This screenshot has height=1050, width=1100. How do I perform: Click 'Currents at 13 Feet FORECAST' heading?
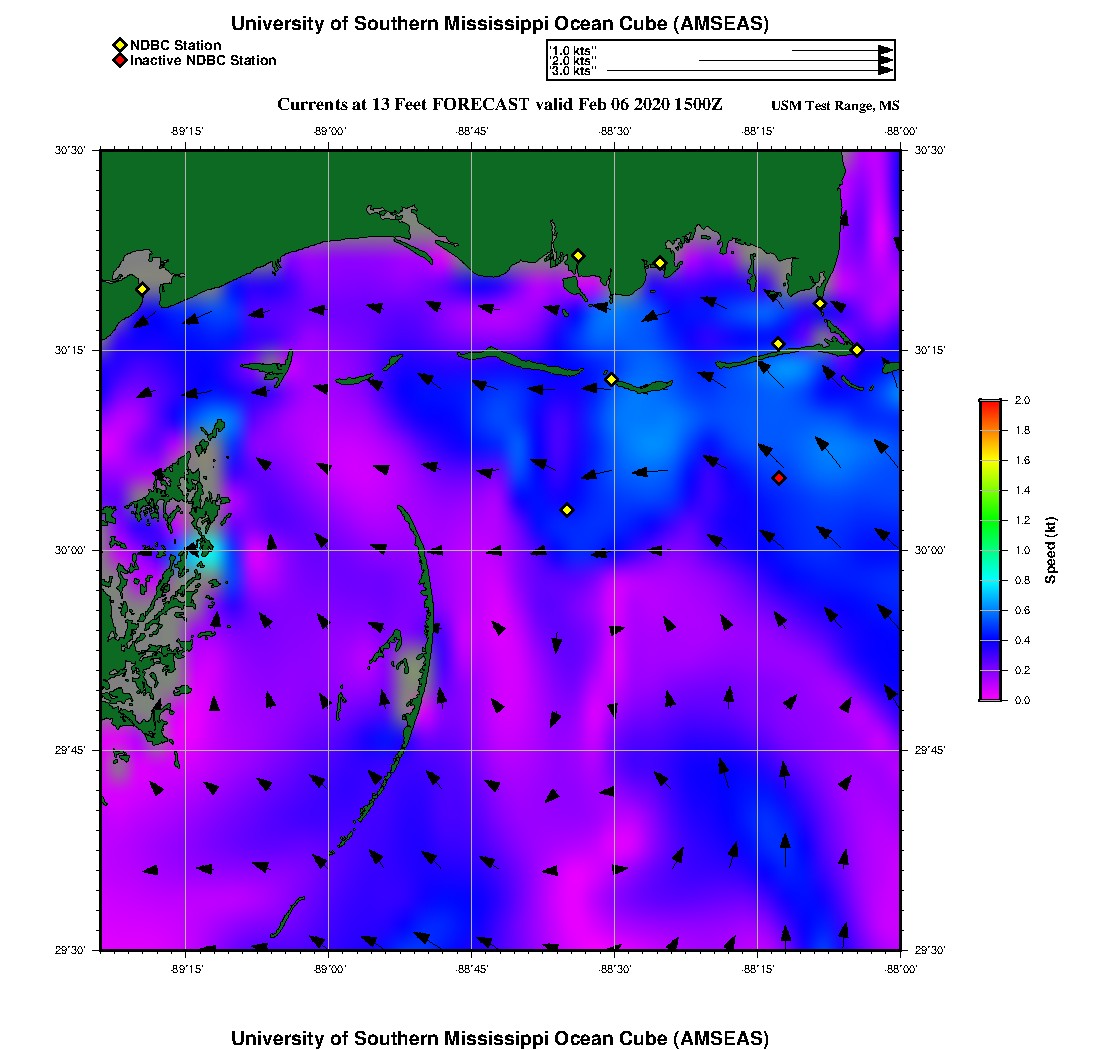(403, 105)
